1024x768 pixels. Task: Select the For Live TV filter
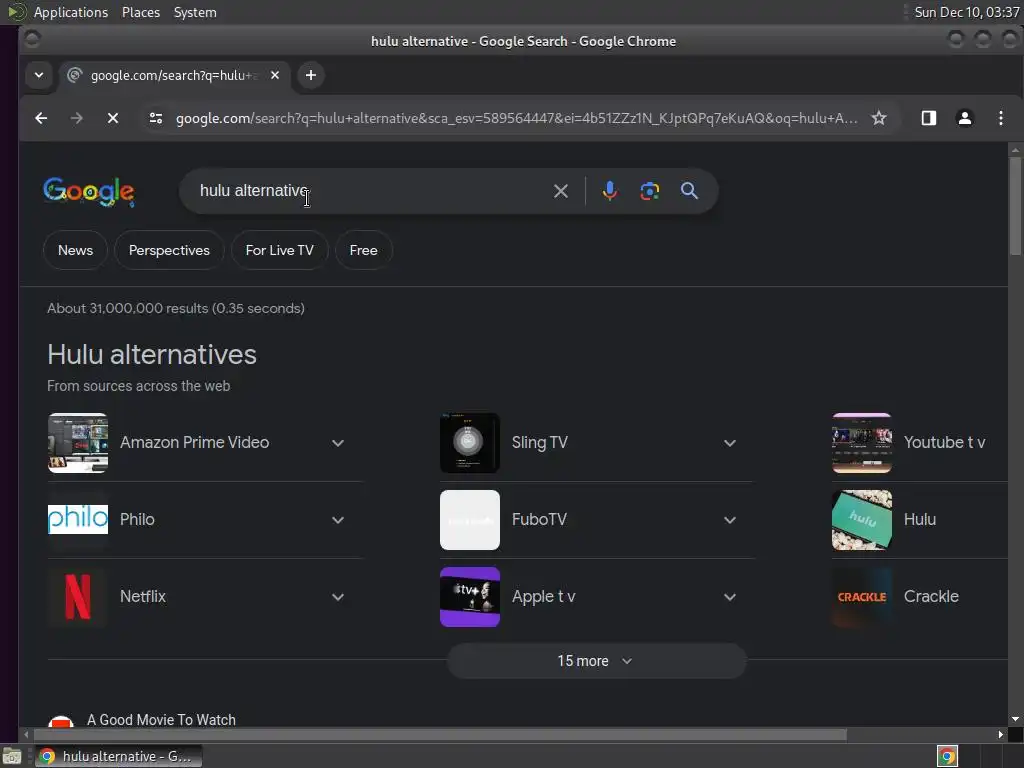pyautogui.click(x=280, y=250)
